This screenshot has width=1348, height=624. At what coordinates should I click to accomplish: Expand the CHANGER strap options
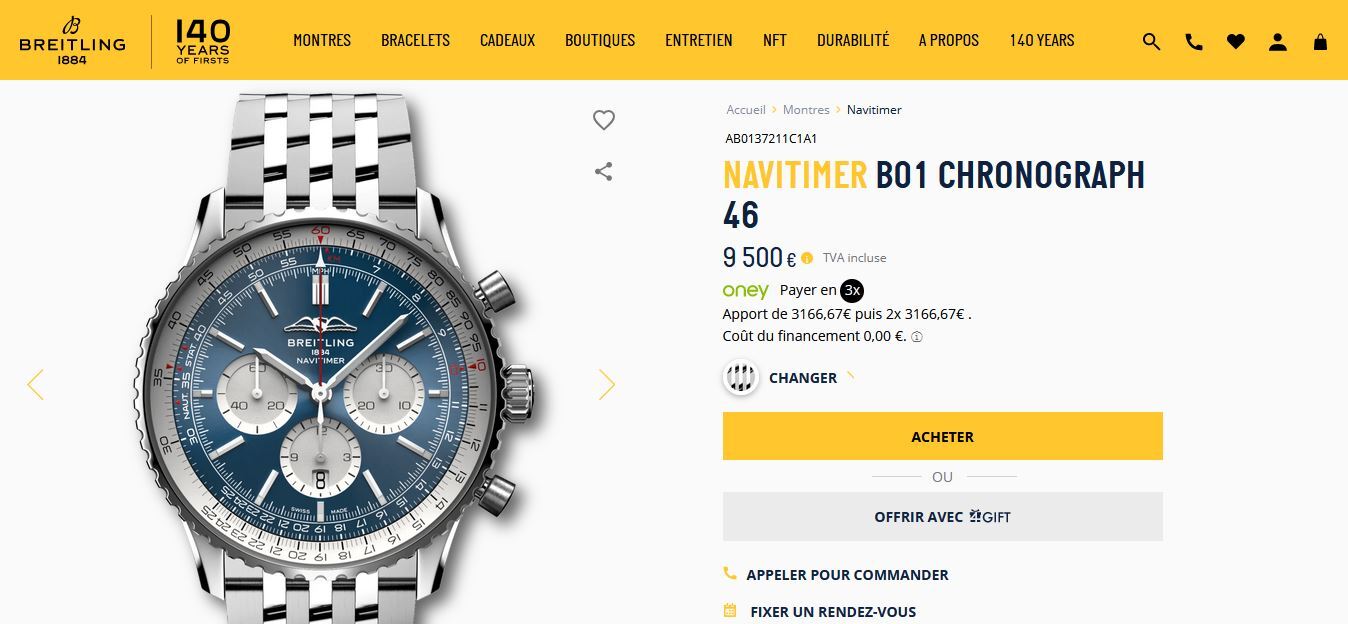tap(803, 378)
